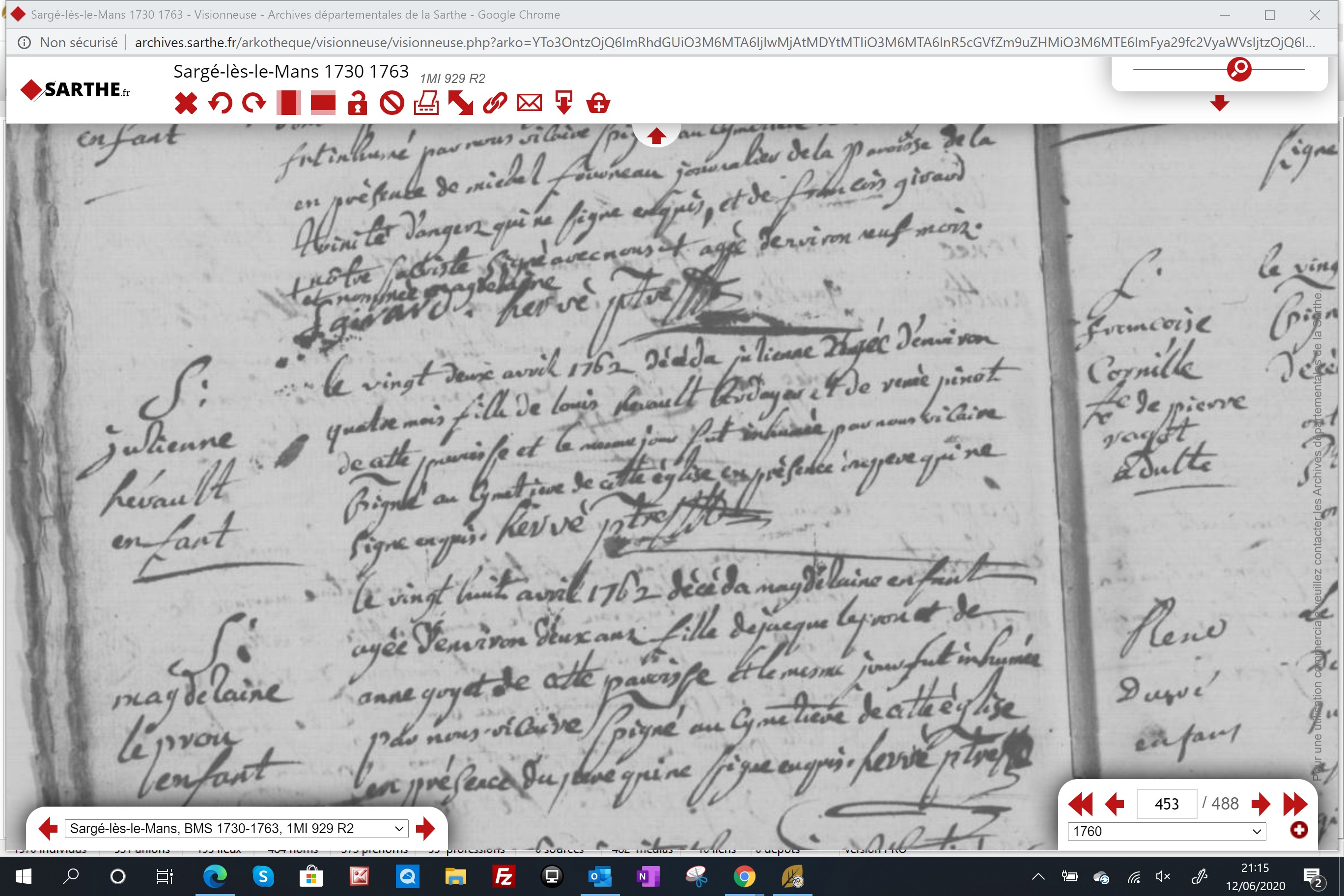
Task: Go to next page arrow
Action: point(1260,804)
